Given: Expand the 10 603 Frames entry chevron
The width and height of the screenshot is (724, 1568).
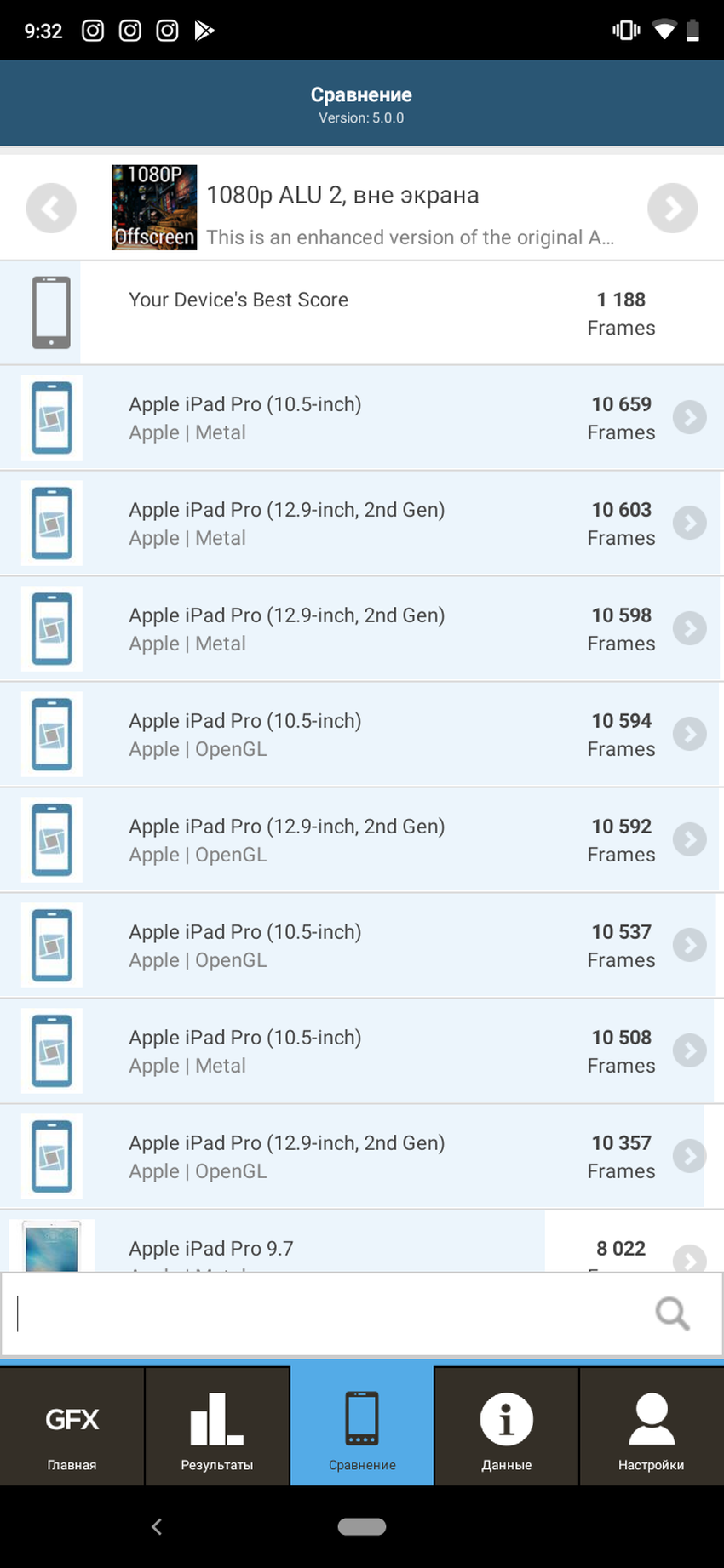Looking at the screenshot, I should (689, 523).
